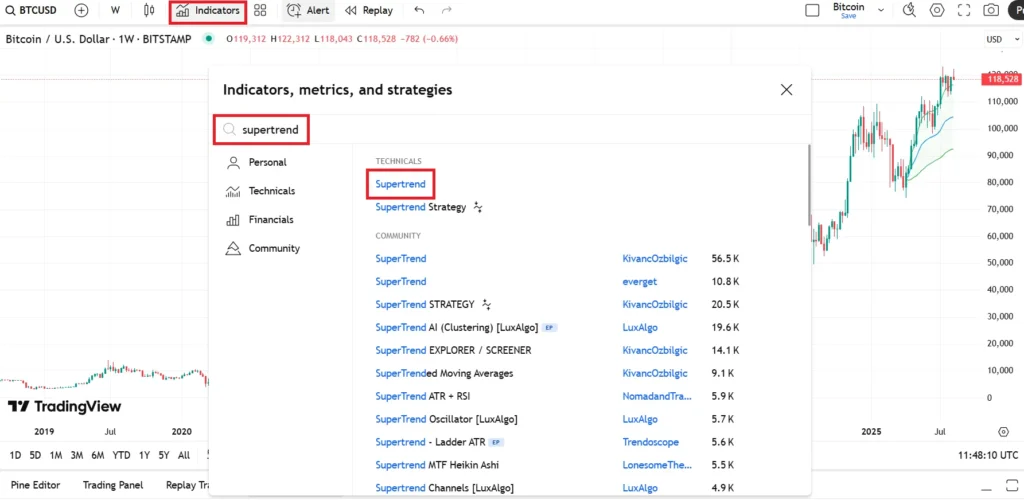This screenshot has height=500, width=1024.
Task: Click the undo arrow
Action: tap(419, 10)
